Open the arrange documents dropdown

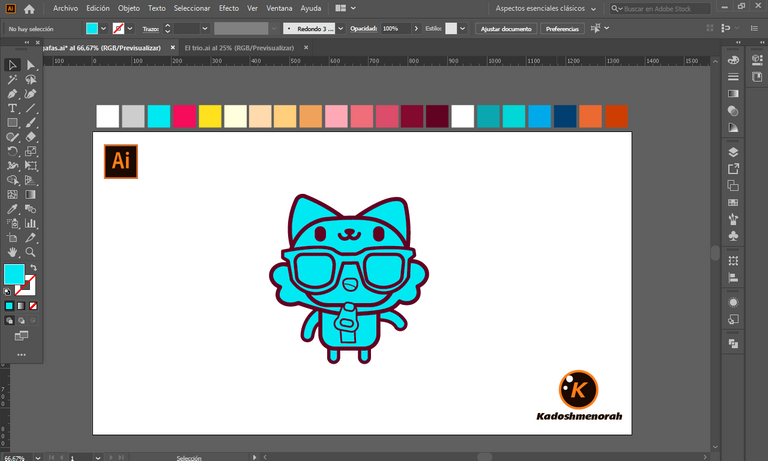[x=345, y=8]
